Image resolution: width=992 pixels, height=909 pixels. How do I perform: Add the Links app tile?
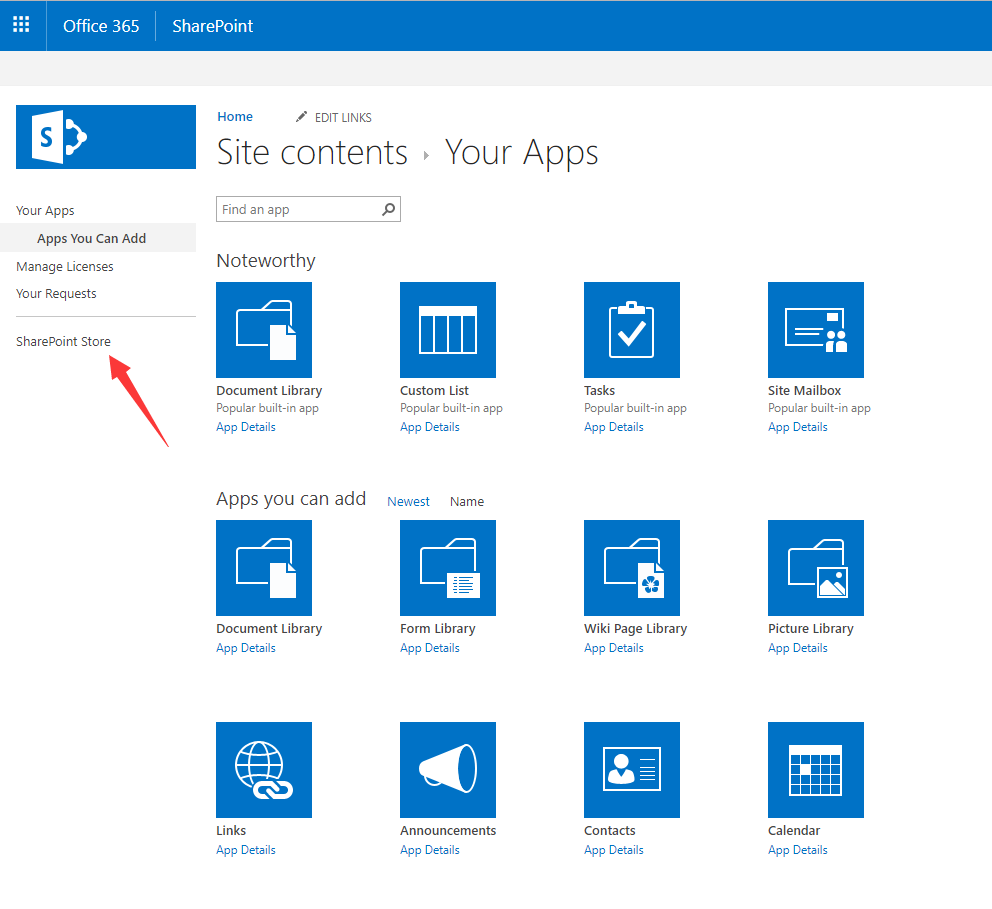click(x=264, y=769)
